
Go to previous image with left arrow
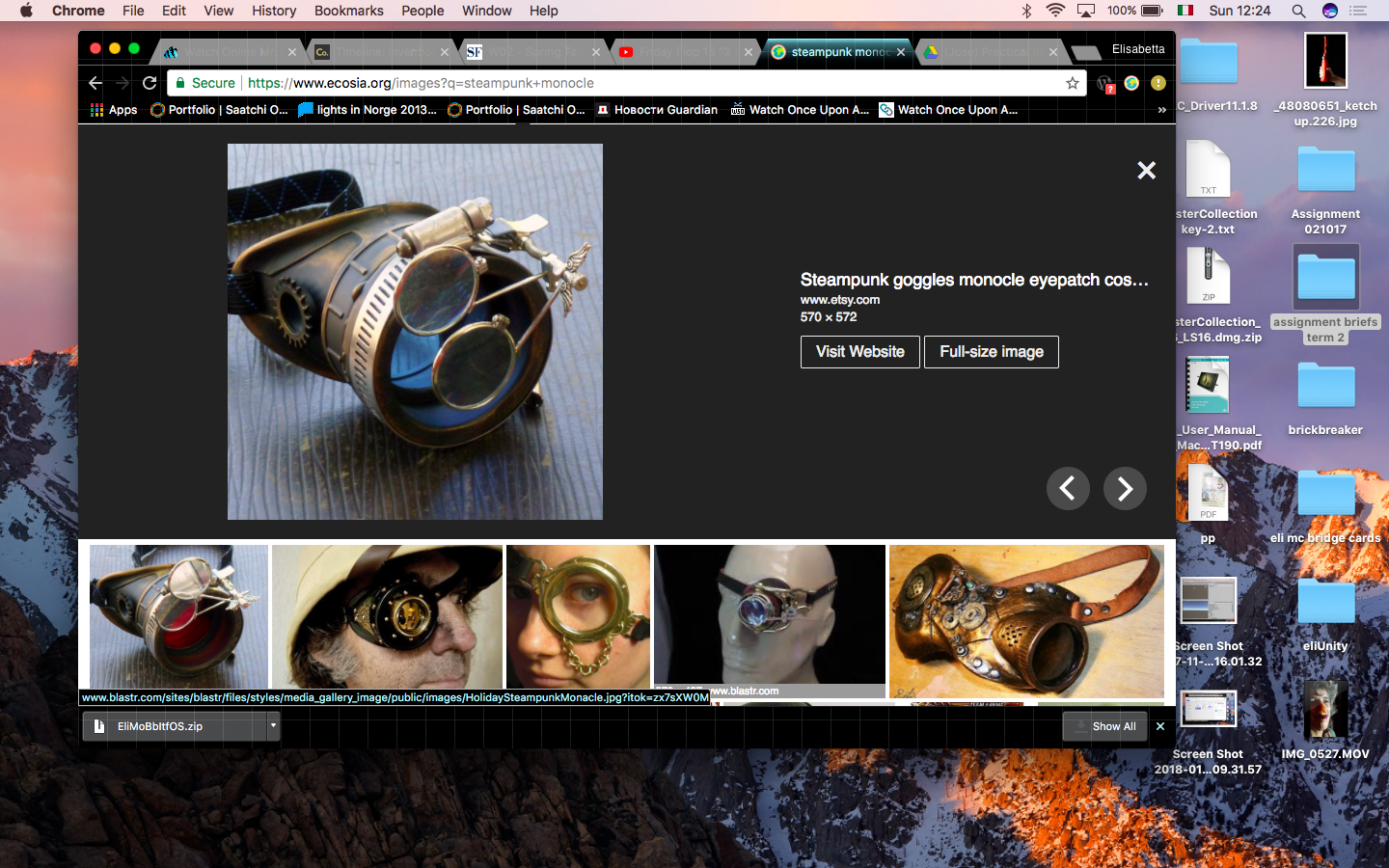point(1068,489)
